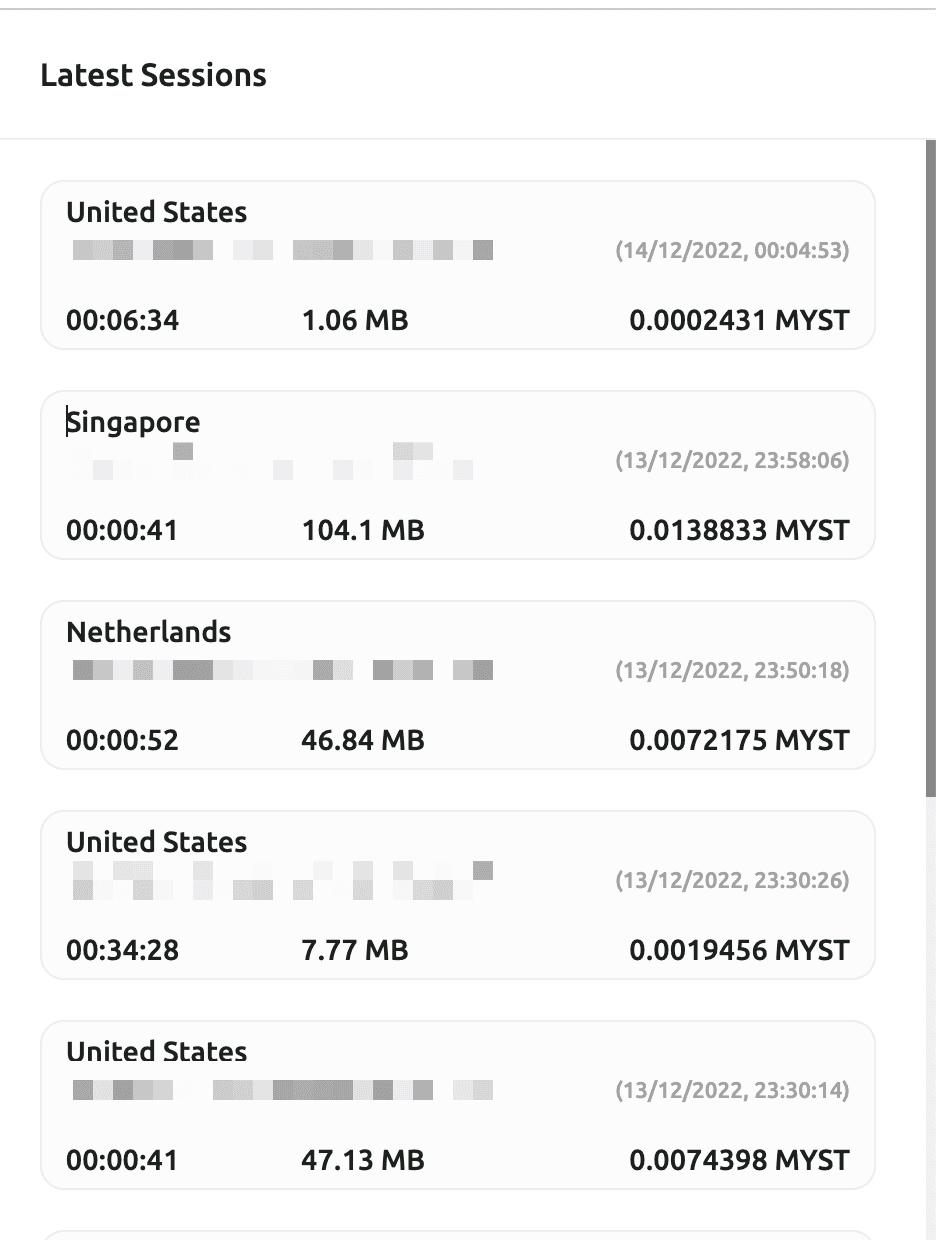Click the Latest Sessions heading
The image size is (936, 1240).
tap(153, 76)
